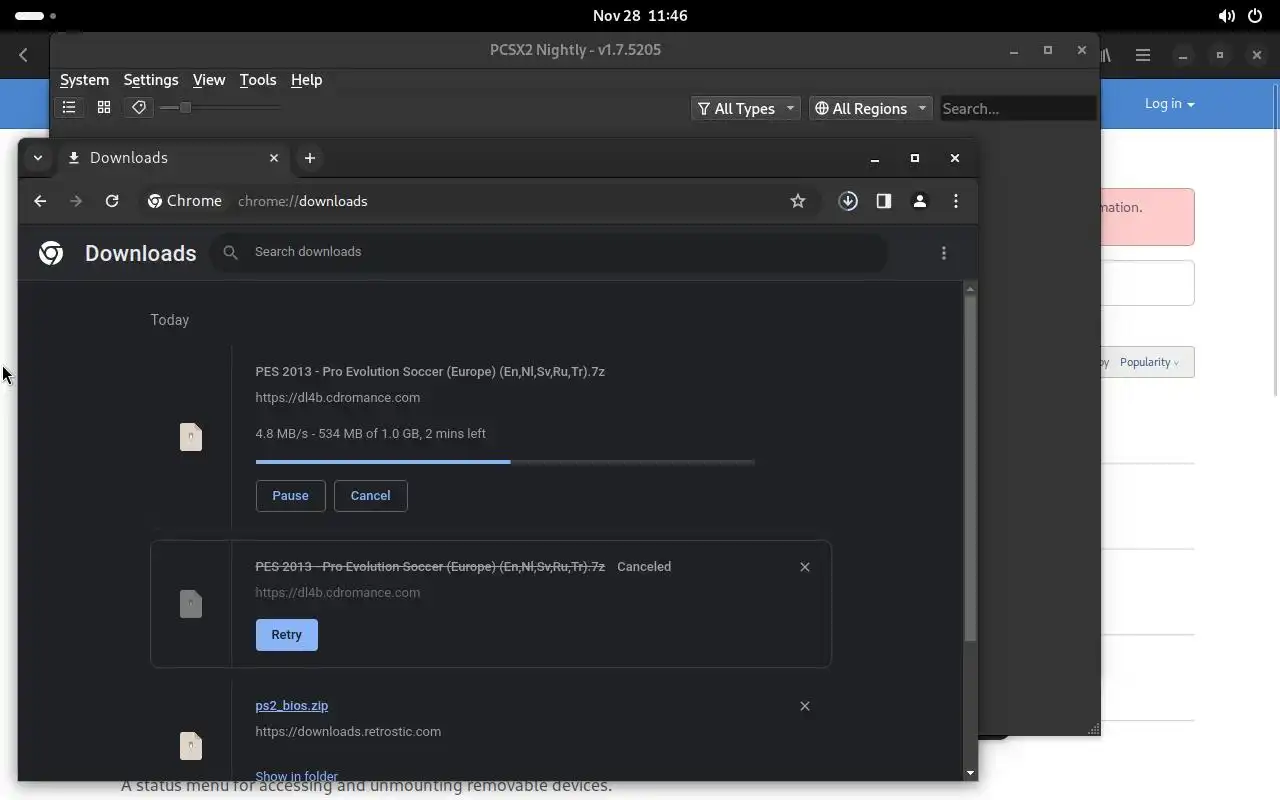
Task: Click library icon in background browser
Action: 1106,55
